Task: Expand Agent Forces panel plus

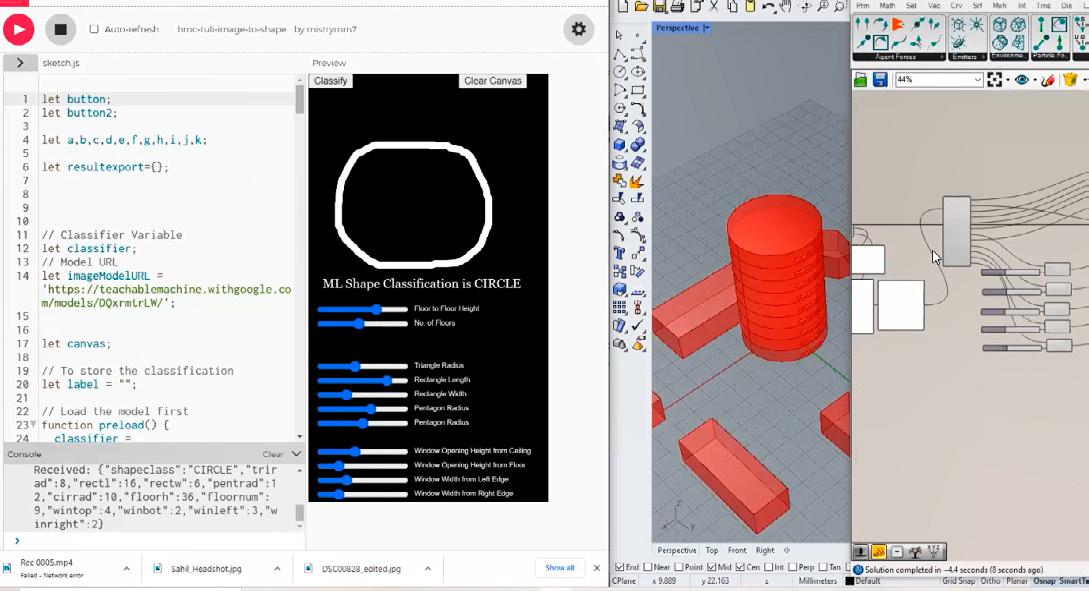Action: tap(941, 57)
